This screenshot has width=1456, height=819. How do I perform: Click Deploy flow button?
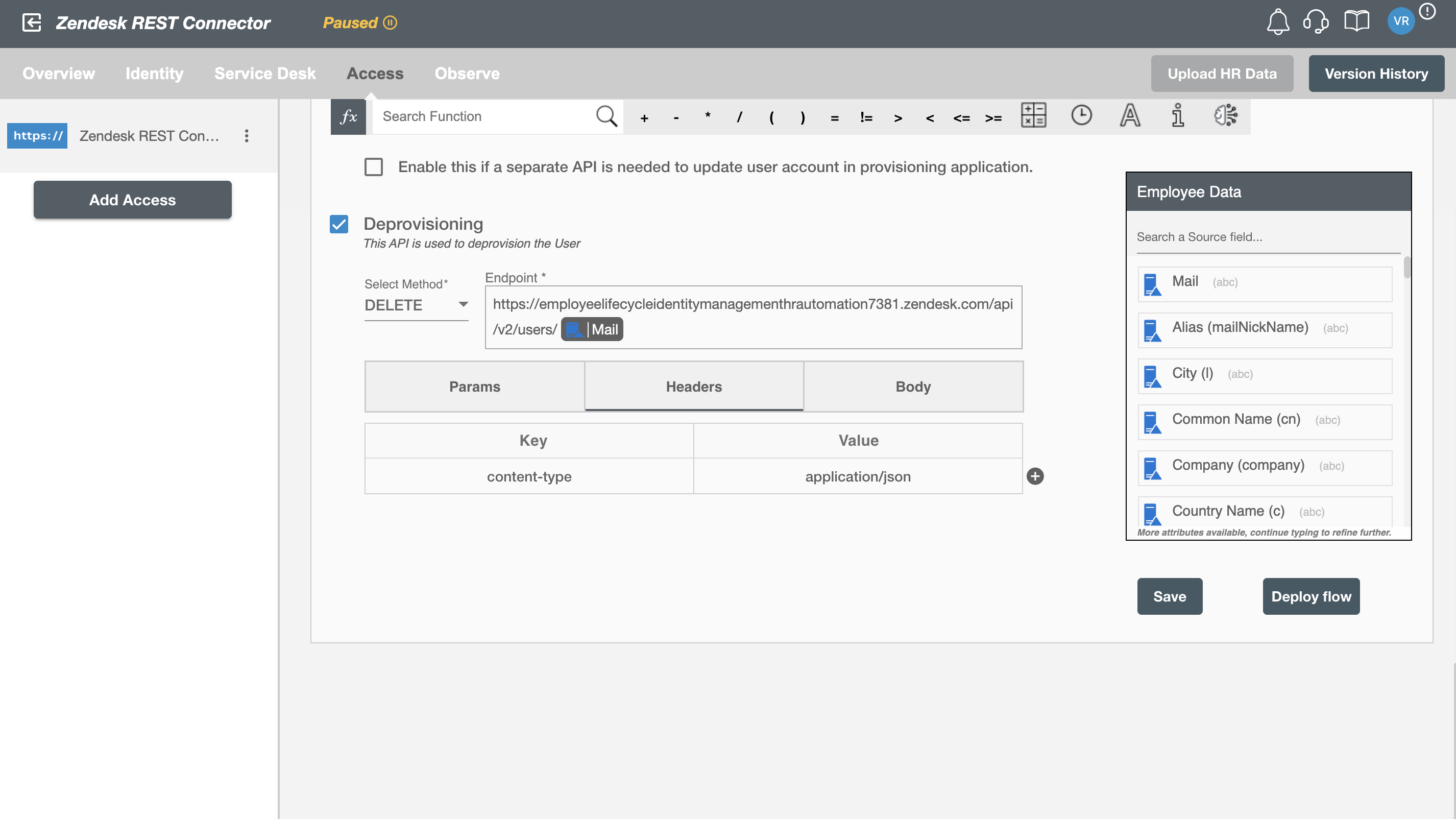click(1311, 596)
